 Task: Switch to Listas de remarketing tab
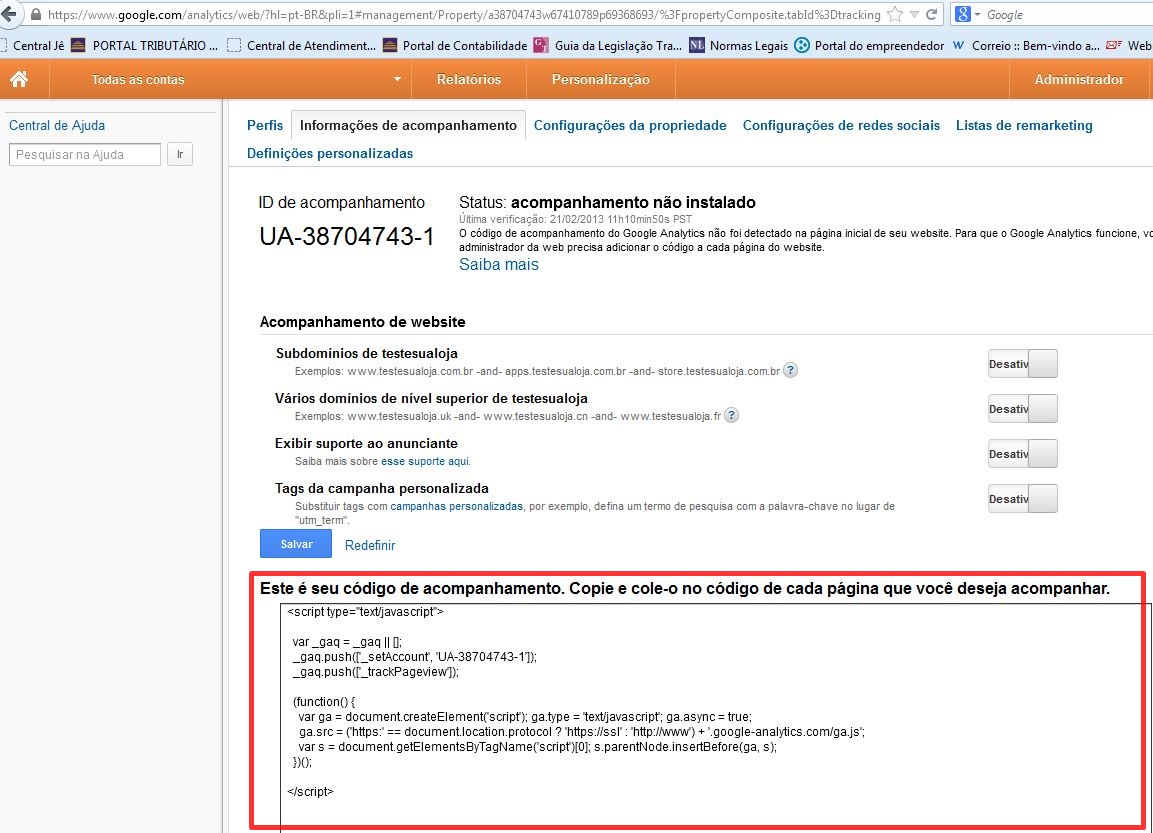1024,125
